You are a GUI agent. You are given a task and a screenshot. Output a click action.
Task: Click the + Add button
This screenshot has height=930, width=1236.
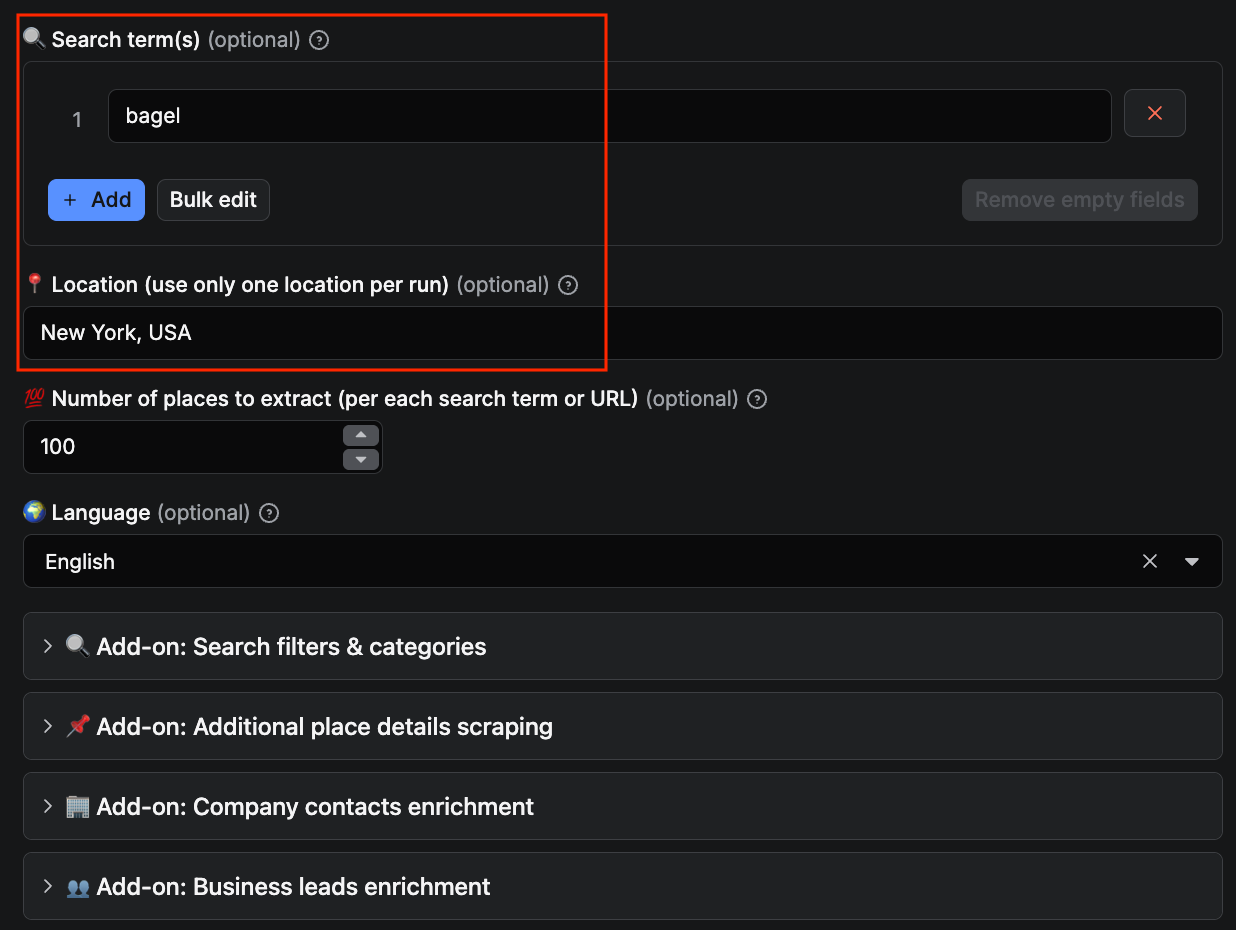click(96, 200)
